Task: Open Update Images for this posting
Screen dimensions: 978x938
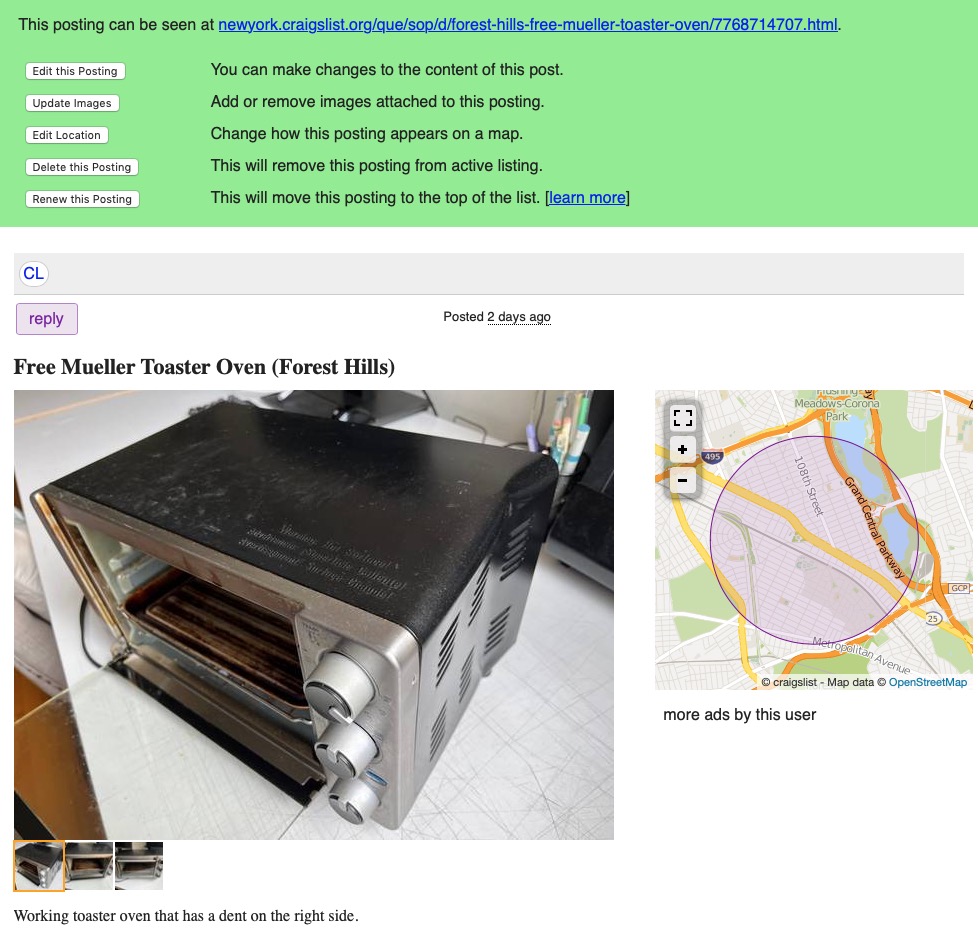Action: [72, 103]
